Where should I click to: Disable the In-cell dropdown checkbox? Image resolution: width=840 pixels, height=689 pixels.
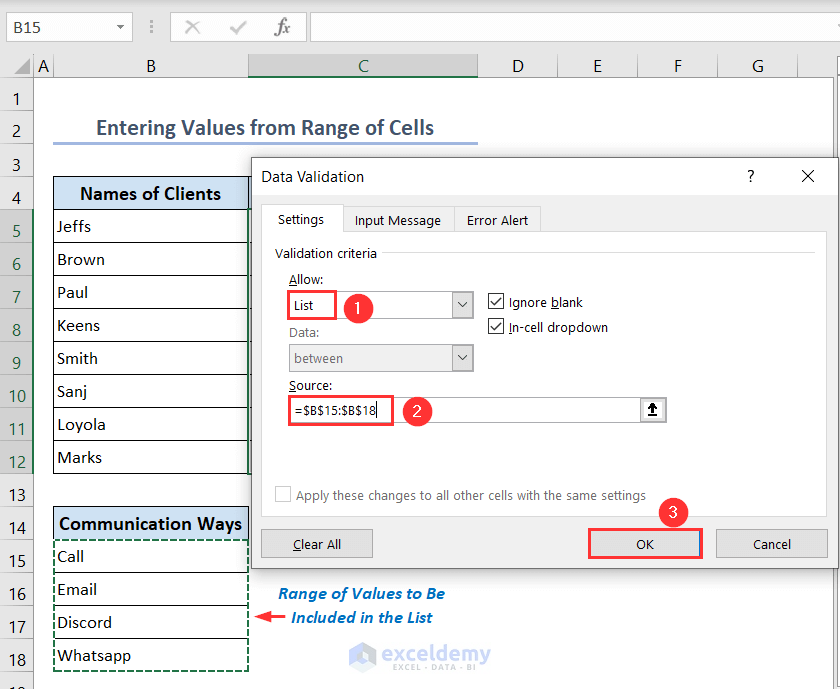click(495, 327)
